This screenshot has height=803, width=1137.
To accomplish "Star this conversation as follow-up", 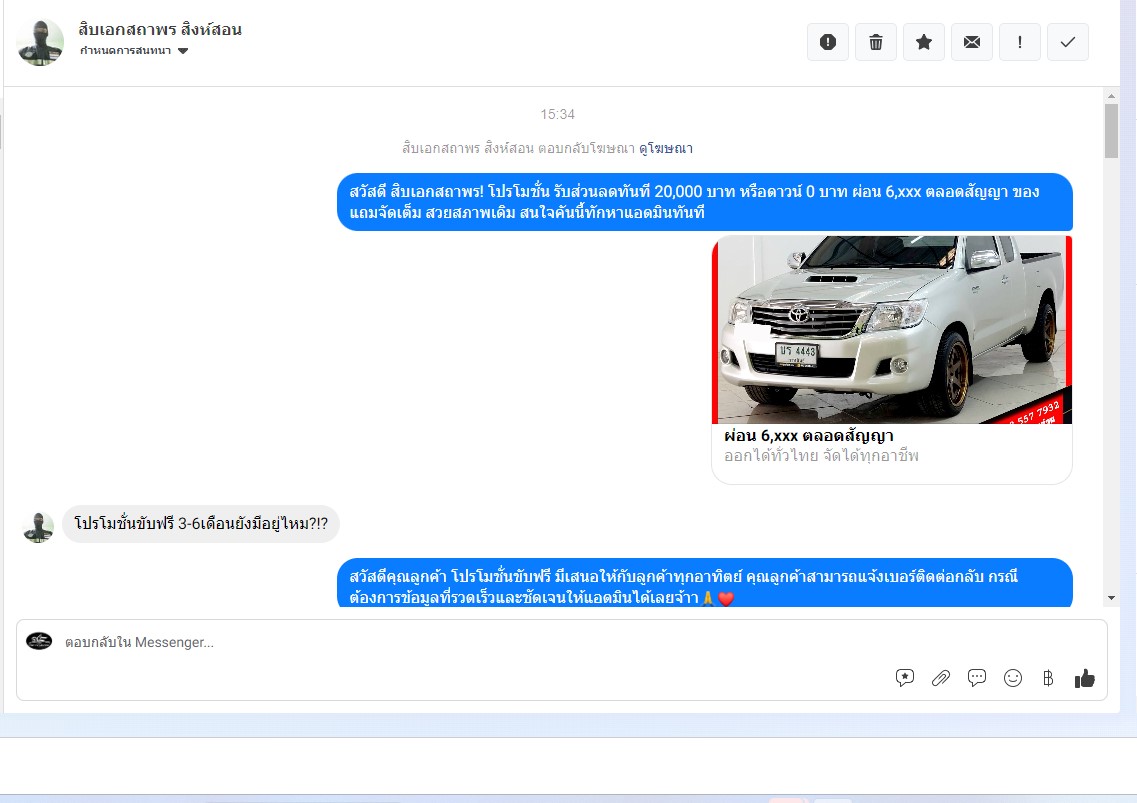I will [923, 42].
